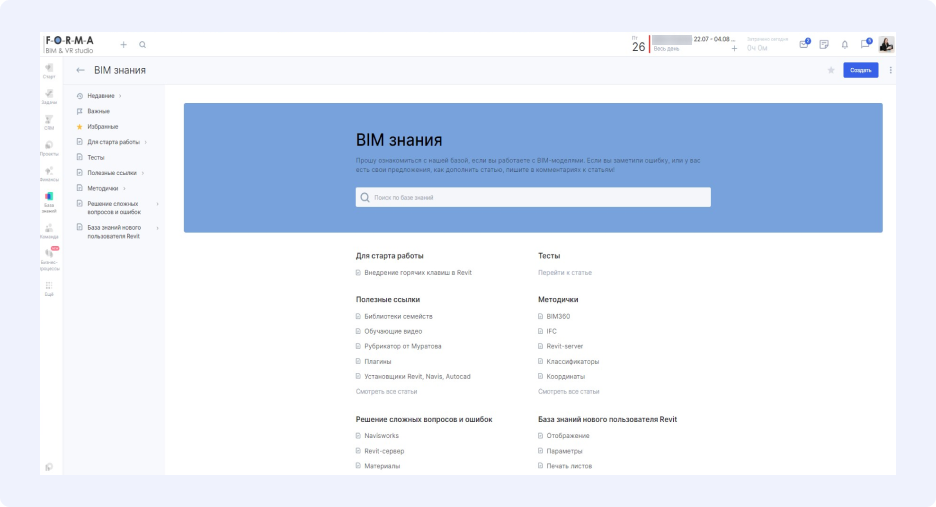
Task: Expand the Методички category chevron
Action: [x=124, y=188]
